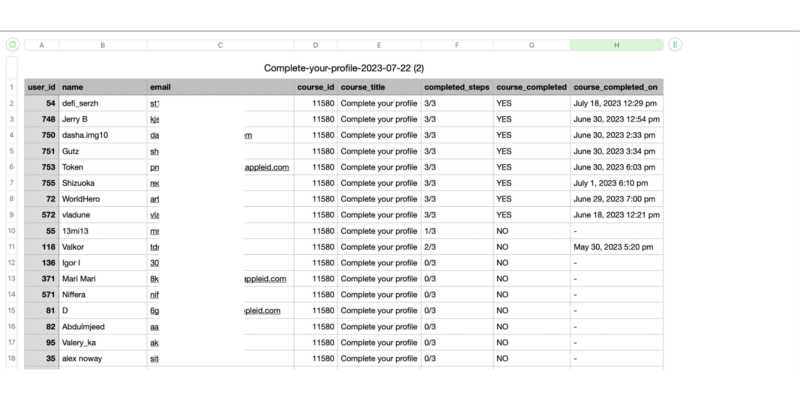Select the name cell containing WorldHero
This screenshot has height=400, width=800.
coord(102,199)
